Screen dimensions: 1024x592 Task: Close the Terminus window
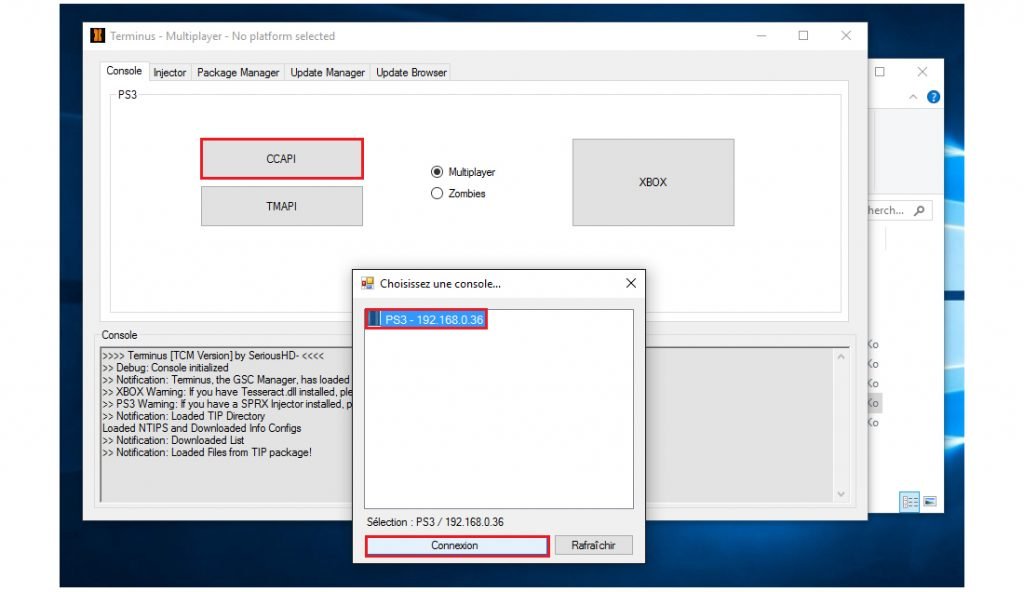tap(846, 35)
